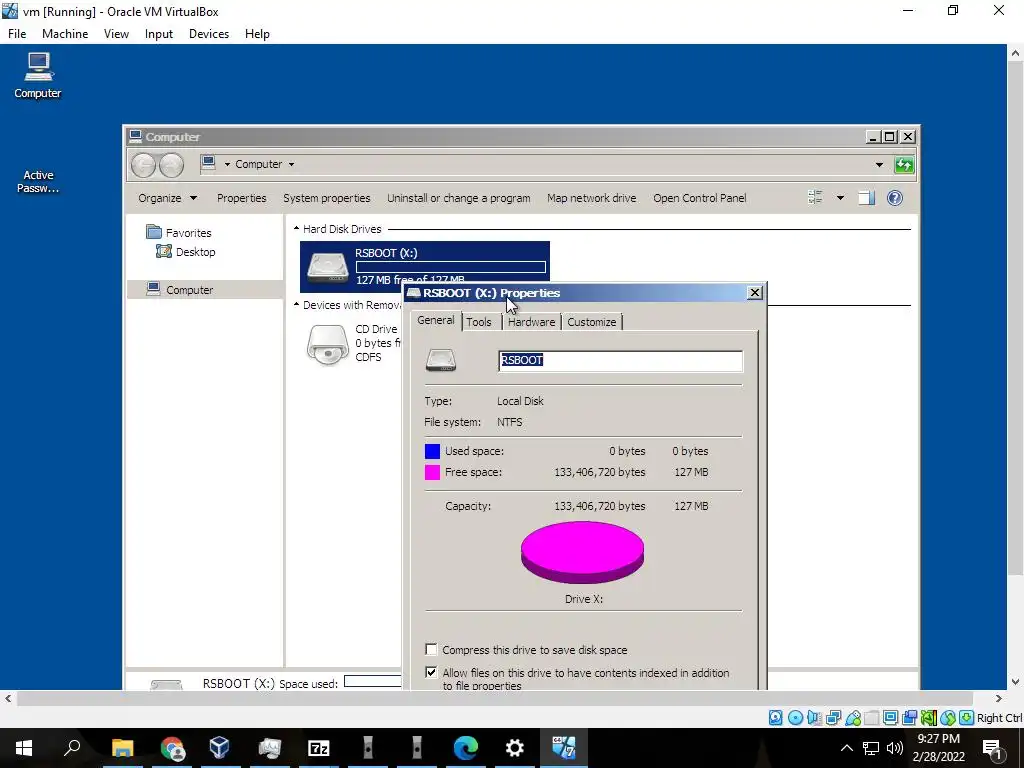
Task: Switch to the Hardware tab
Action: (532, 322)
